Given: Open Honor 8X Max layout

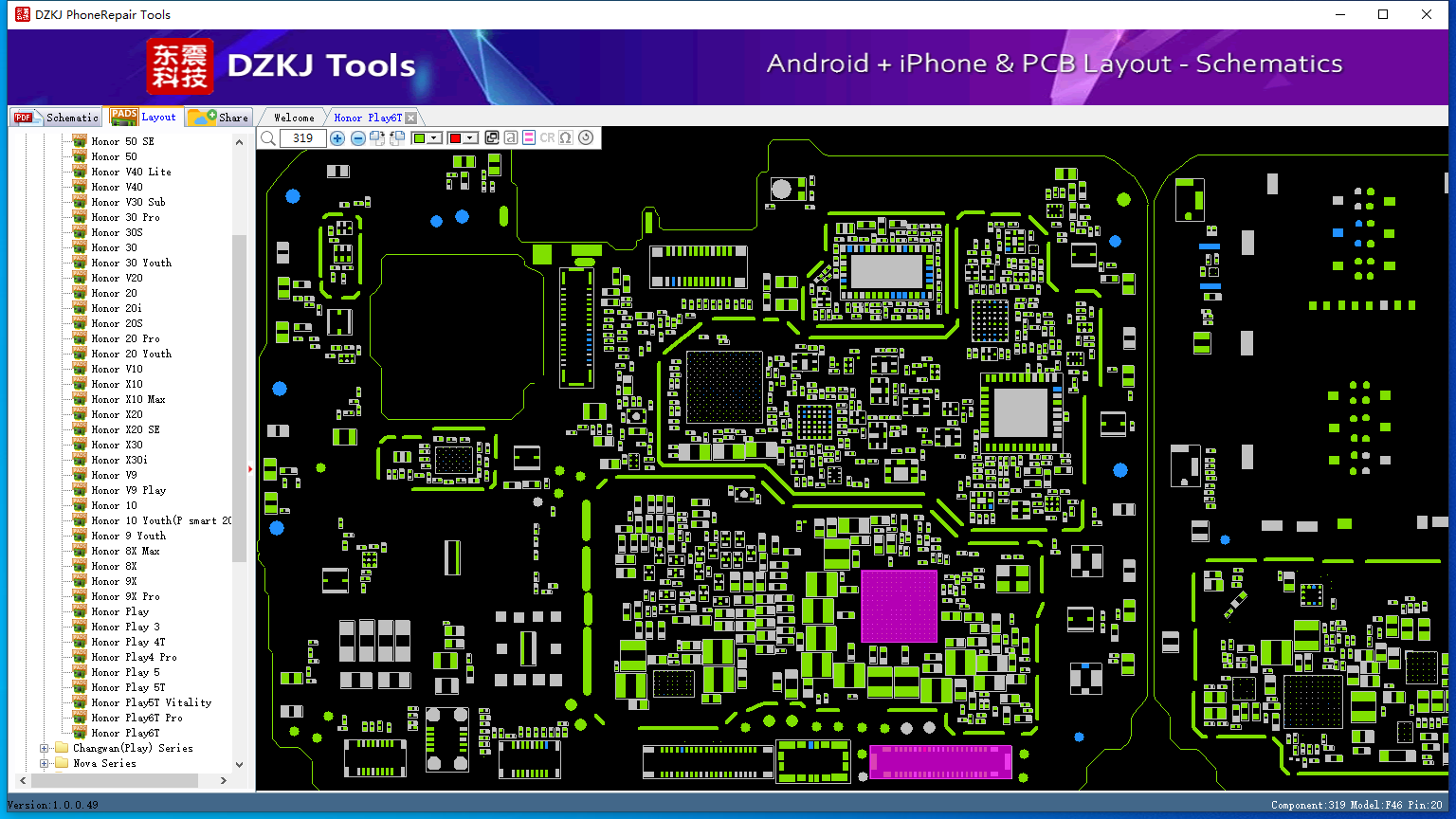Looking at the screenshot, I should pos(125,551).
